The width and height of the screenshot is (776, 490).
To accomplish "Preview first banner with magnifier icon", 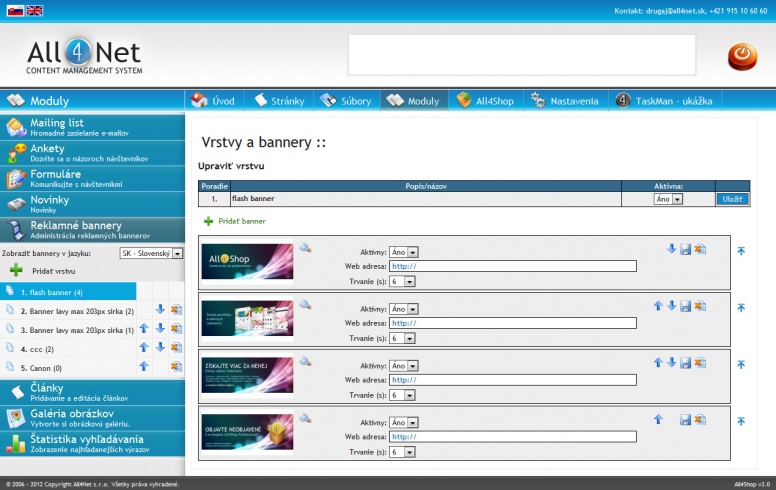I will click(x=305, y=248).
